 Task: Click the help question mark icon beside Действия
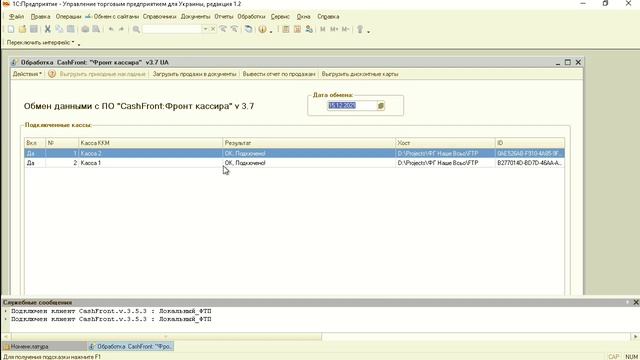[52, 74]
